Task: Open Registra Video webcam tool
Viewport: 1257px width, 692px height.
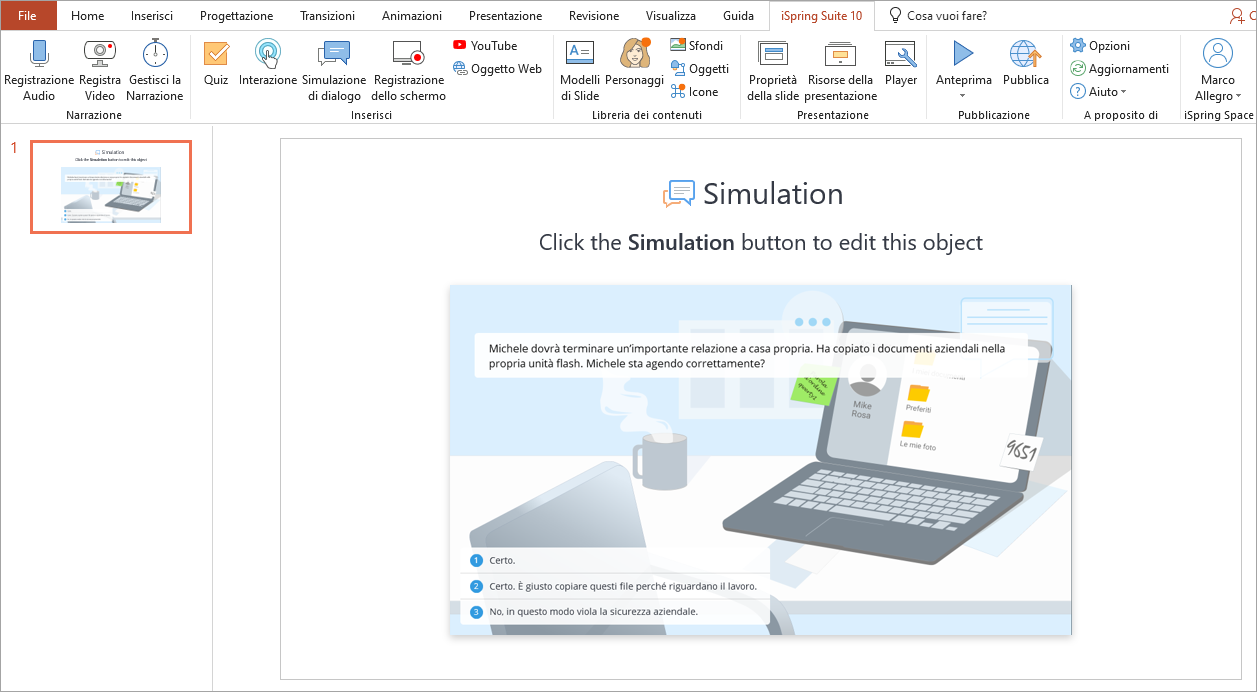Action: pyautogui.click(x=99, y=55)
